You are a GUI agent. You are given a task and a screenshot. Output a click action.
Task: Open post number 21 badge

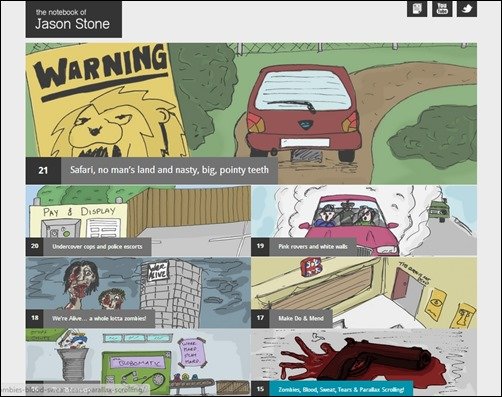pos(43,171)
